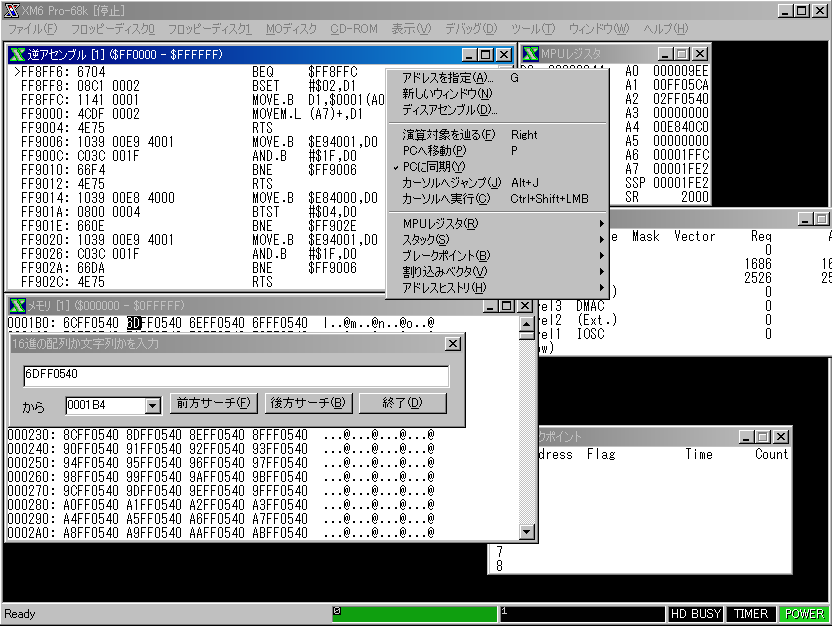Image resolution: width=832 pixels, height=626 pixels.
Task: Open the から address dropdown arrow
Action: (152, 406)
